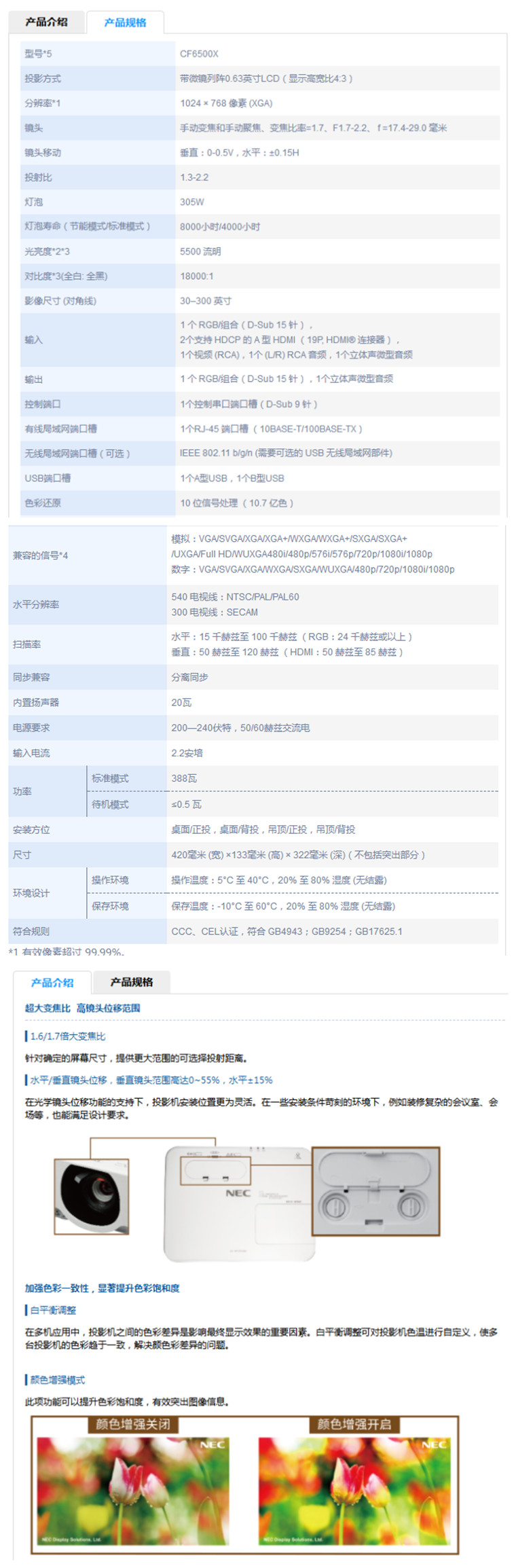The image size is (516, 1568).
Task: Click the white NEC projector top-view image
Action: click(239, 1203)
